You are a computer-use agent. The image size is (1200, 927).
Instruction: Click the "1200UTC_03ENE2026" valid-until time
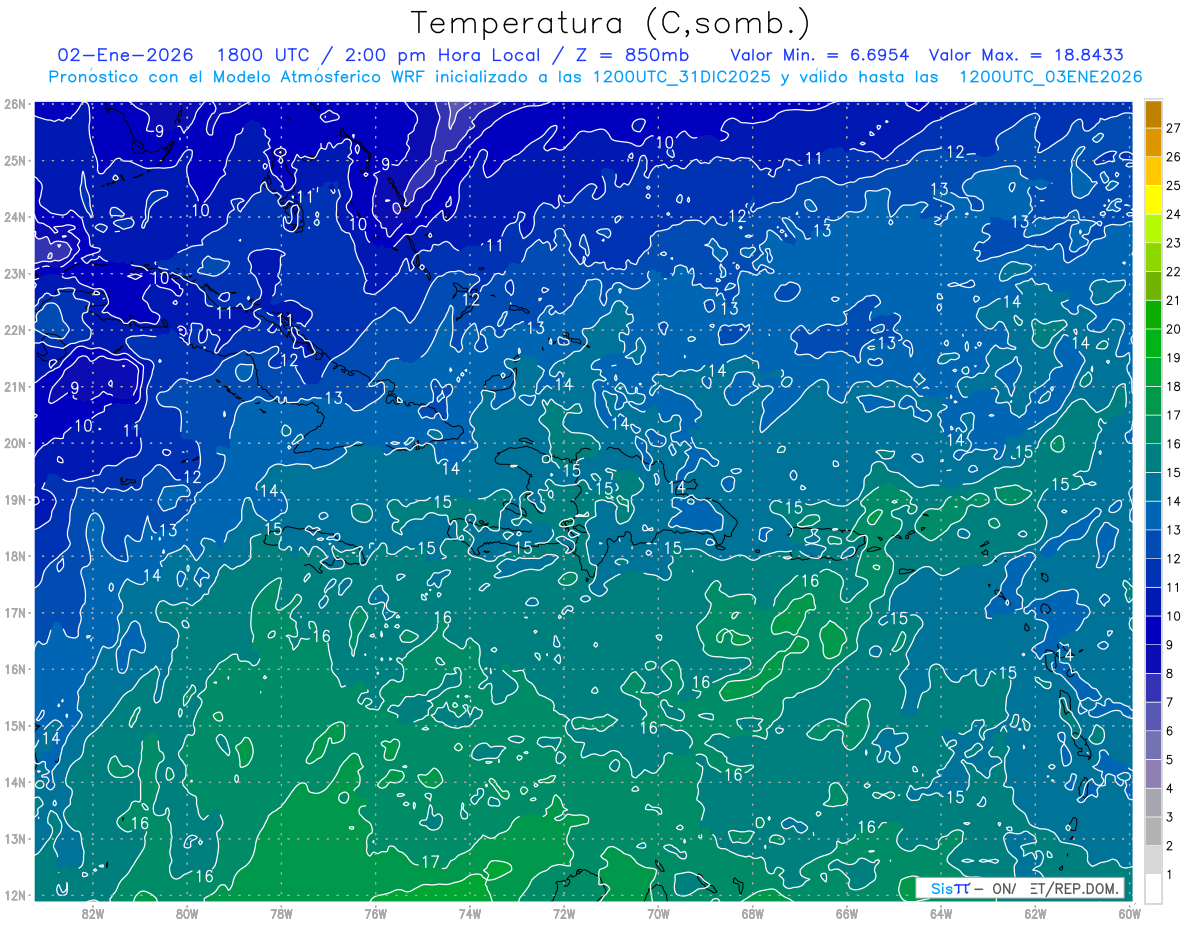1051,77
